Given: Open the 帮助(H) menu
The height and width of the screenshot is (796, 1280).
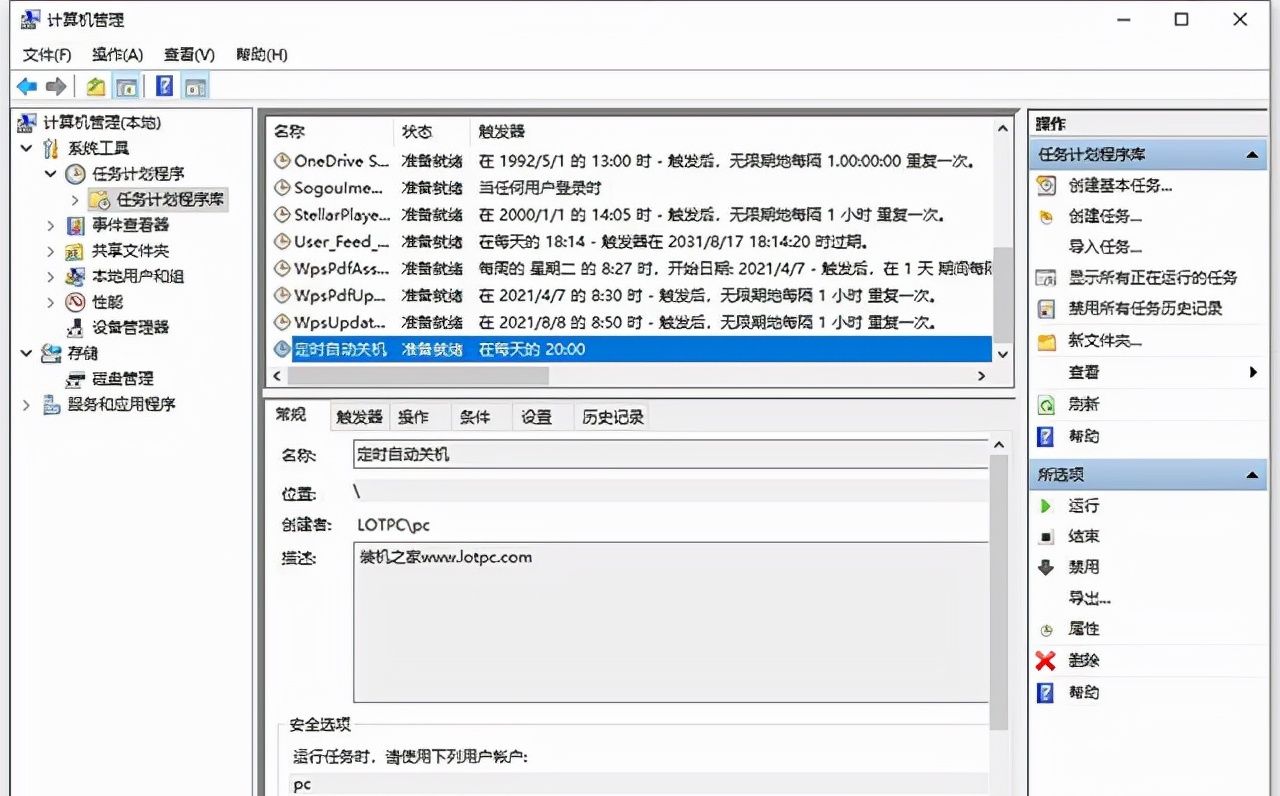Looking at the screenshot, I should click(261, 54).
